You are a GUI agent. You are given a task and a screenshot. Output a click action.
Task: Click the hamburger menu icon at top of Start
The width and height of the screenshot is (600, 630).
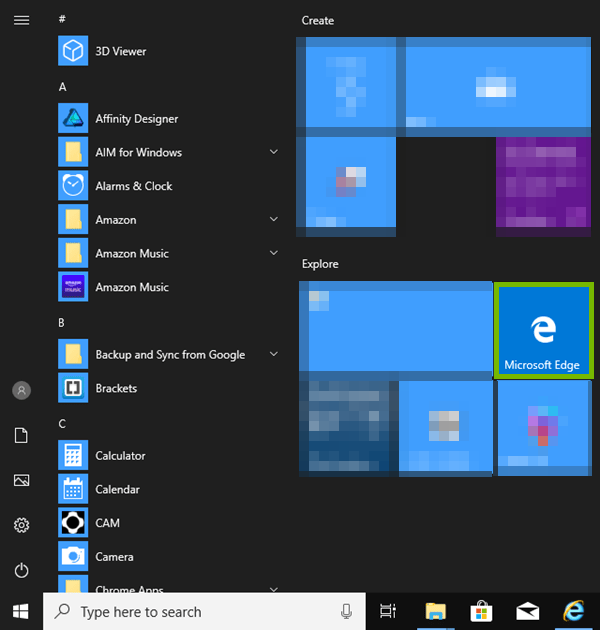pyautogui.click(x=21, y=20)
